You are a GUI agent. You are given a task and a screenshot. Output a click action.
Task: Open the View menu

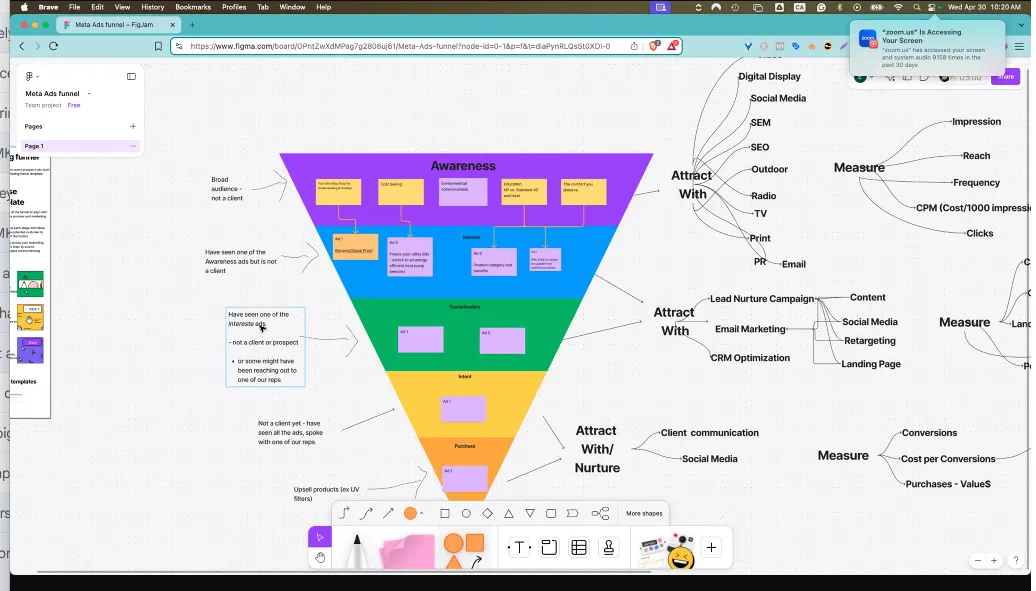pyautogui.click(x=122, y=7)
